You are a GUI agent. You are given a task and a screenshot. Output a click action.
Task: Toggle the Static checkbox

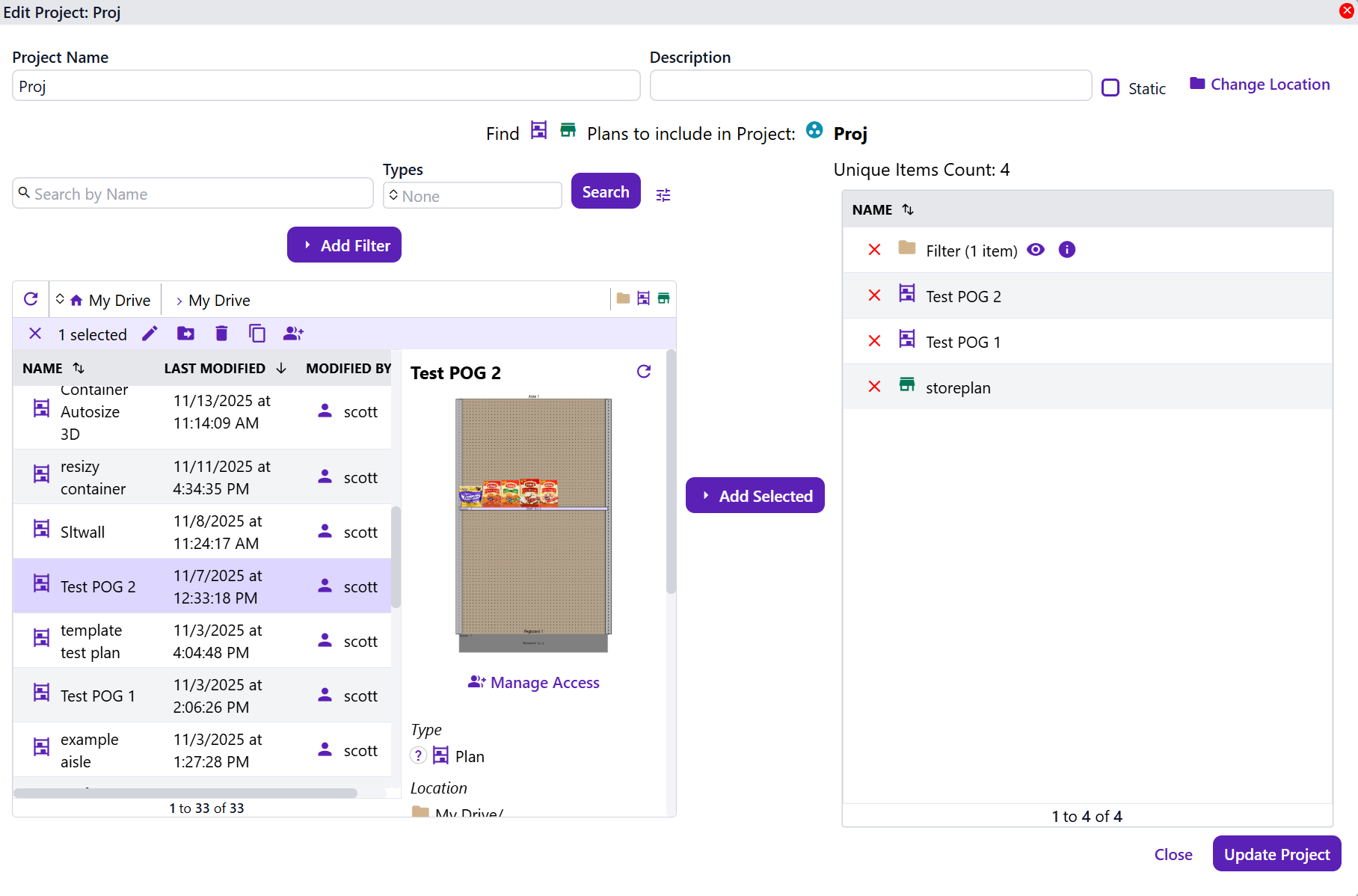[1110, 88]
